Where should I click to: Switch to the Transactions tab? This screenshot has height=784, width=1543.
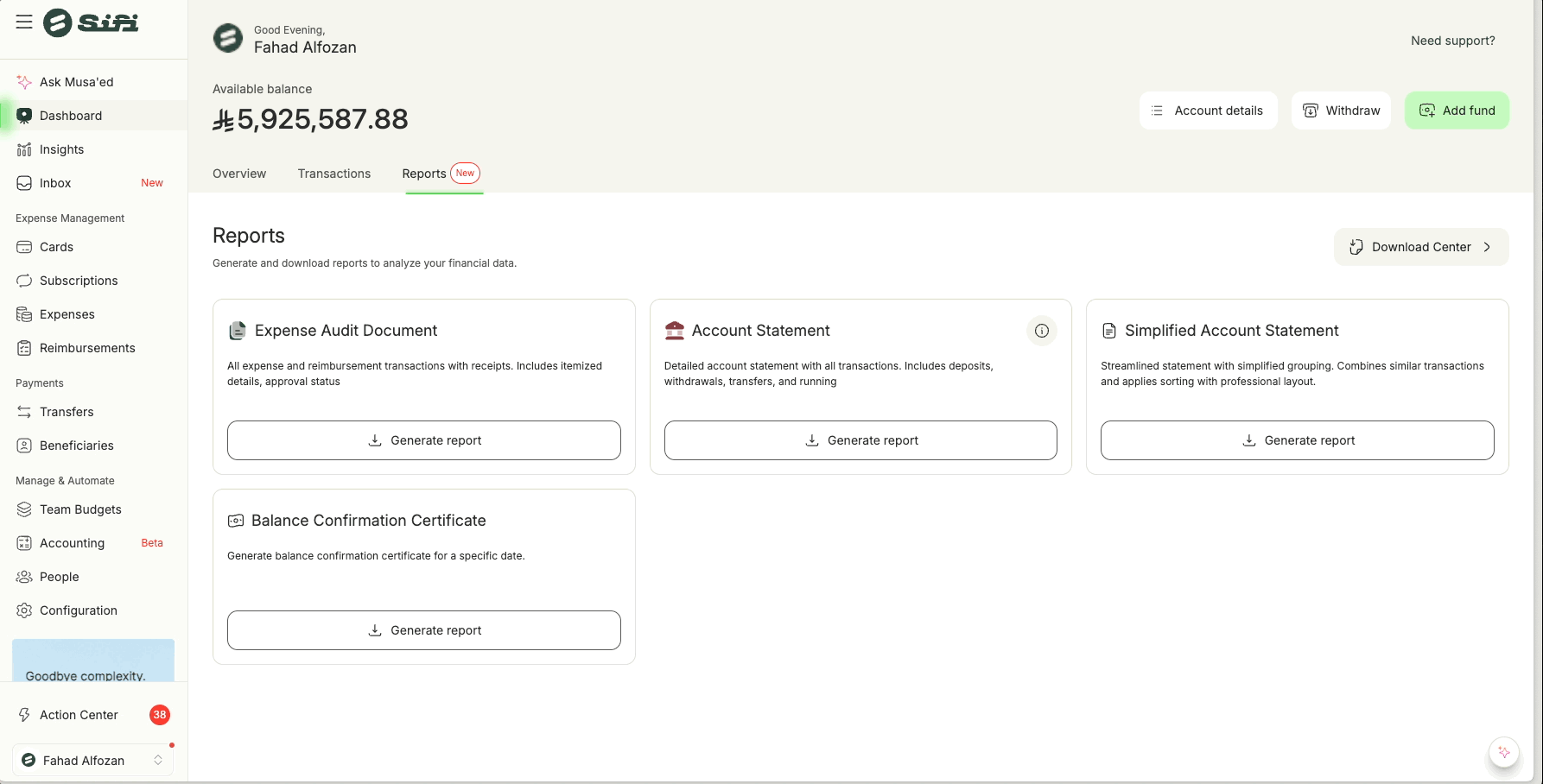[333, 174]
